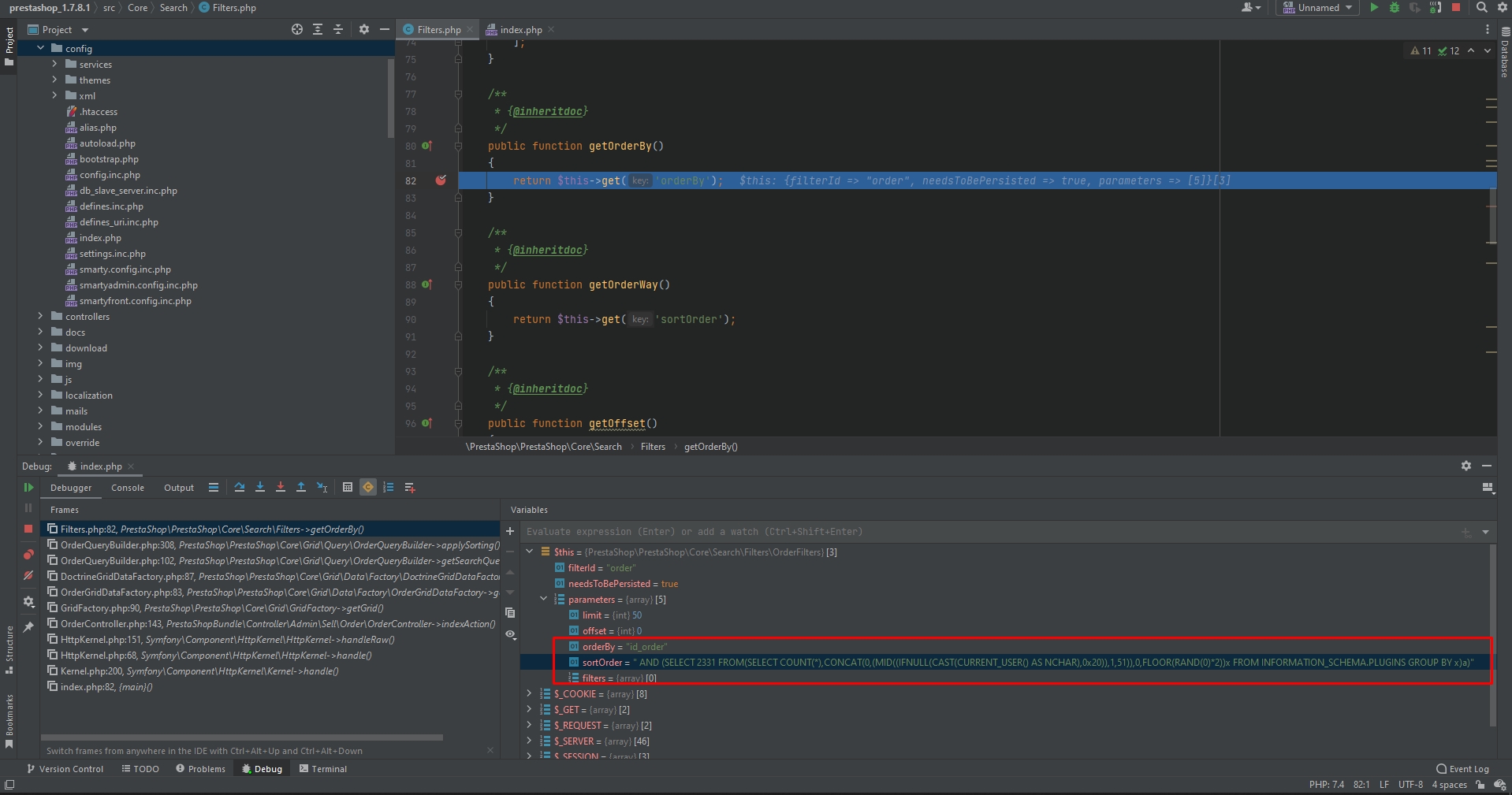Stop the process from the main toolbar
This screenshot has width=1512, height=795.
click(1456, 7)
